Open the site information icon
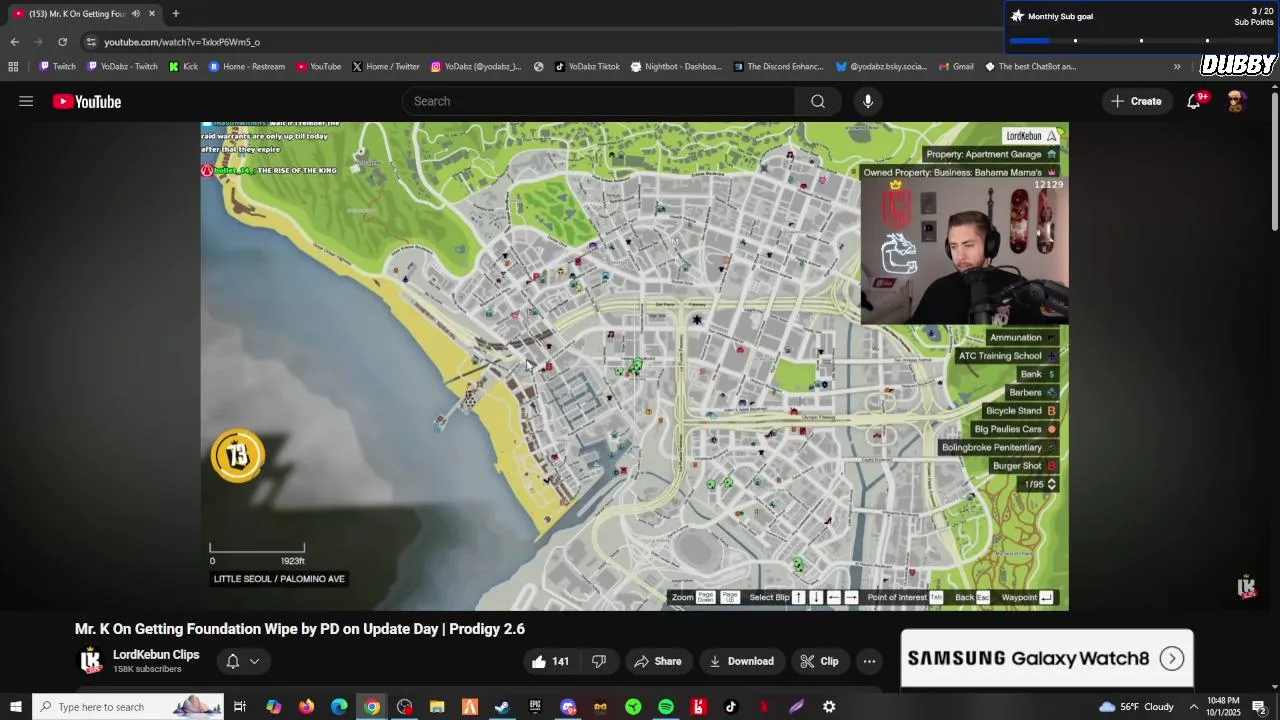1280x720 pixels. coord(91,42)
